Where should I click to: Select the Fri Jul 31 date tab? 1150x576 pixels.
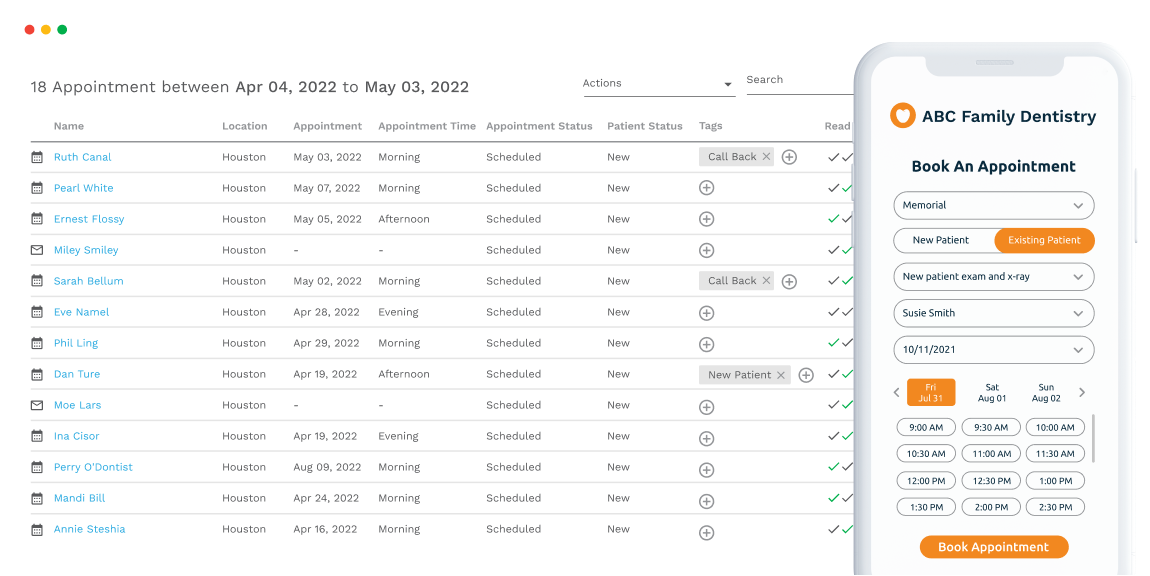(x=931, y=391)
